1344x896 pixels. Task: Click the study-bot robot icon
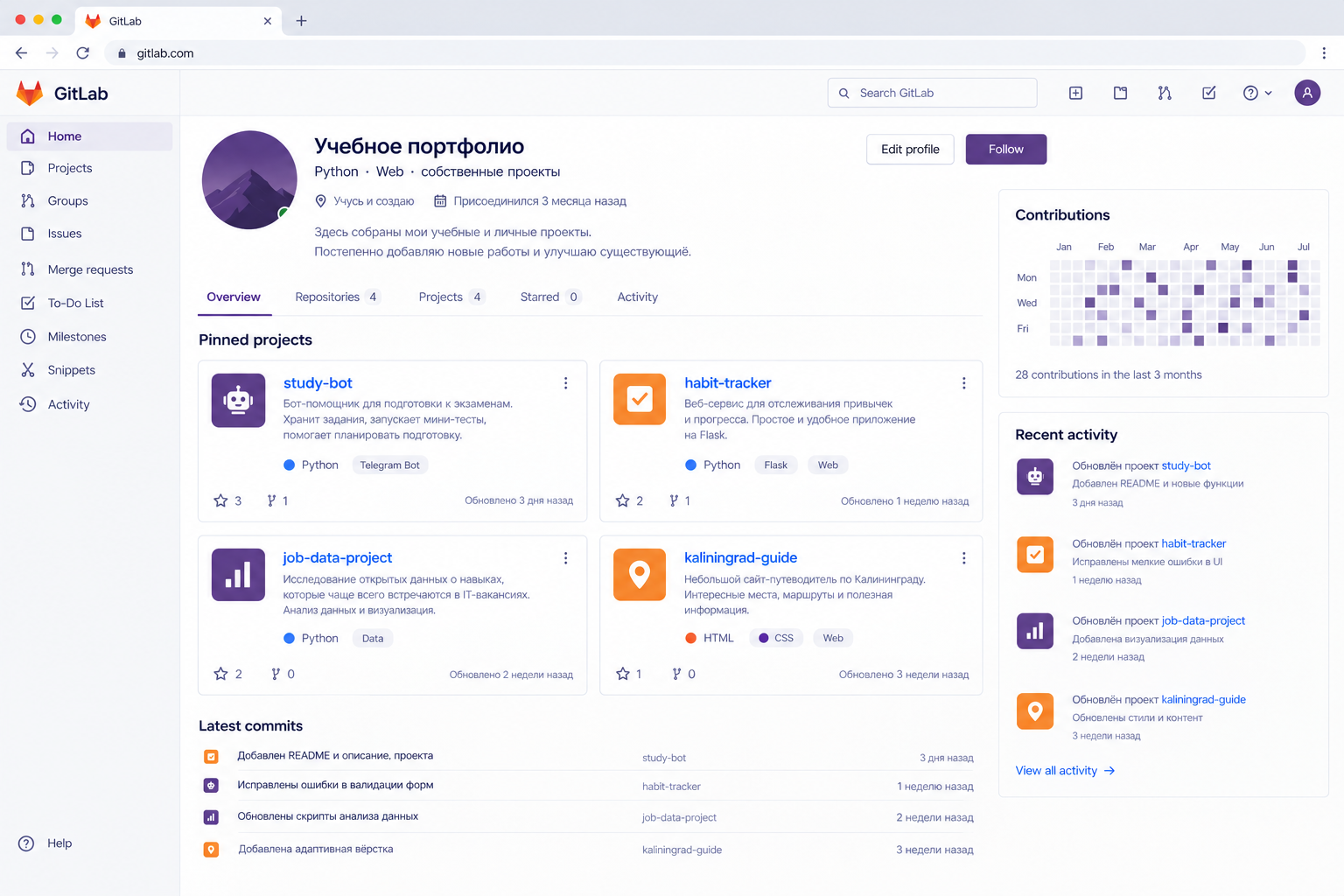click(238, 401)
